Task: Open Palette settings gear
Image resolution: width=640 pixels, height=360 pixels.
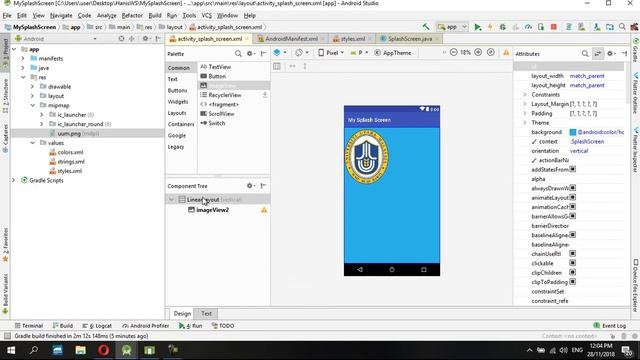Action: click(x=250, y=53)
